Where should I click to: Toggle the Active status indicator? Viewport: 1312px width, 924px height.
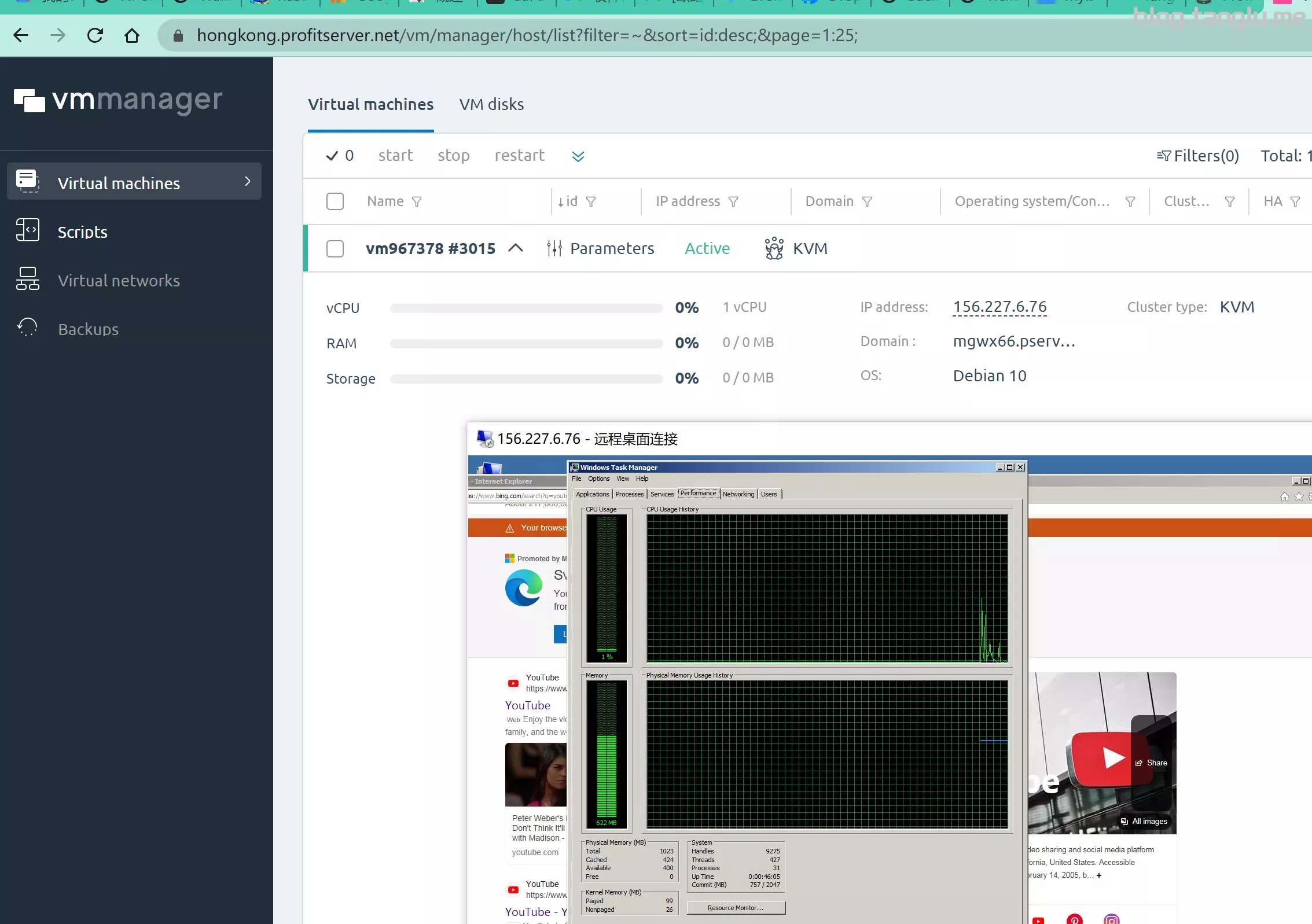coord(707,248)
